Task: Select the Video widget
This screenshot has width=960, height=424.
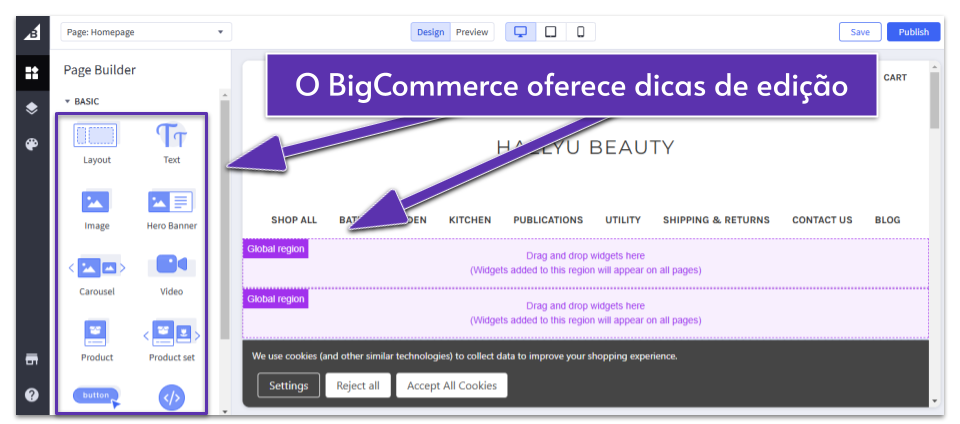Action: [172, 276]
